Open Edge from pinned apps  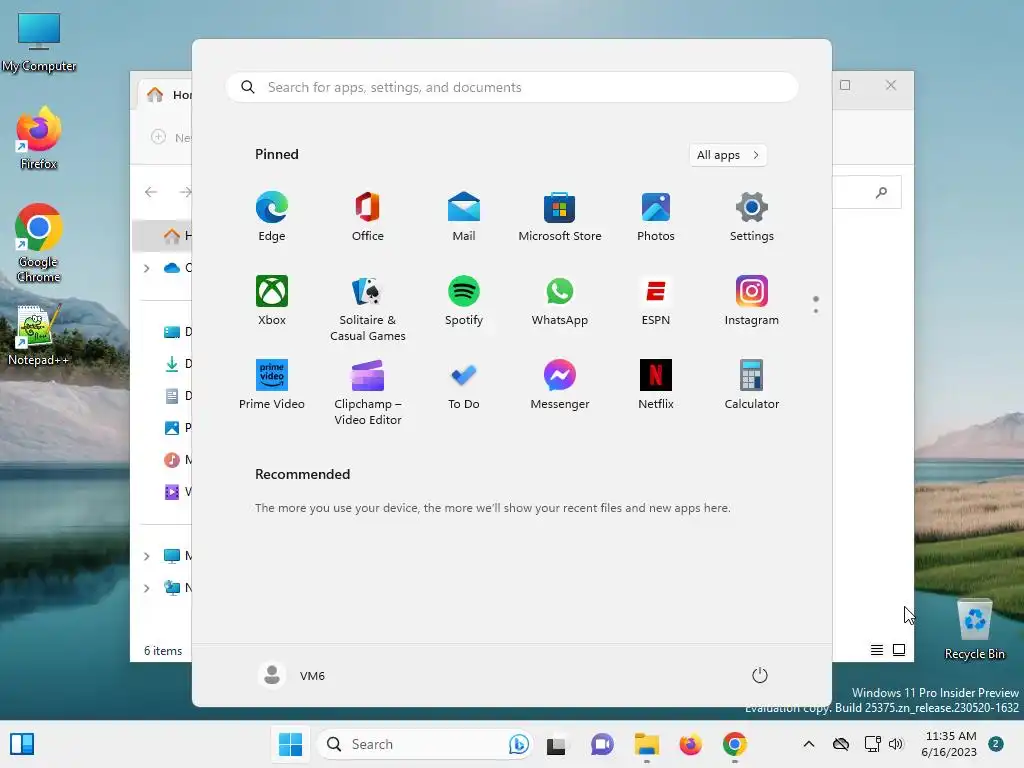click(272, 217)
